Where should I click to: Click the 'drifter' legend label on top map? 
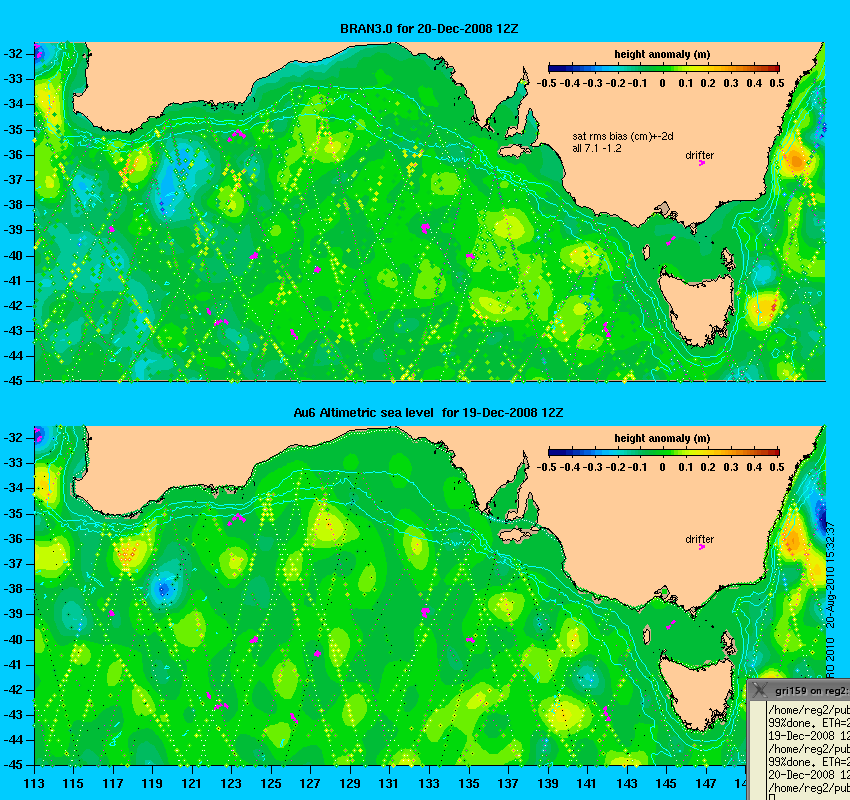tap(700, 155)
